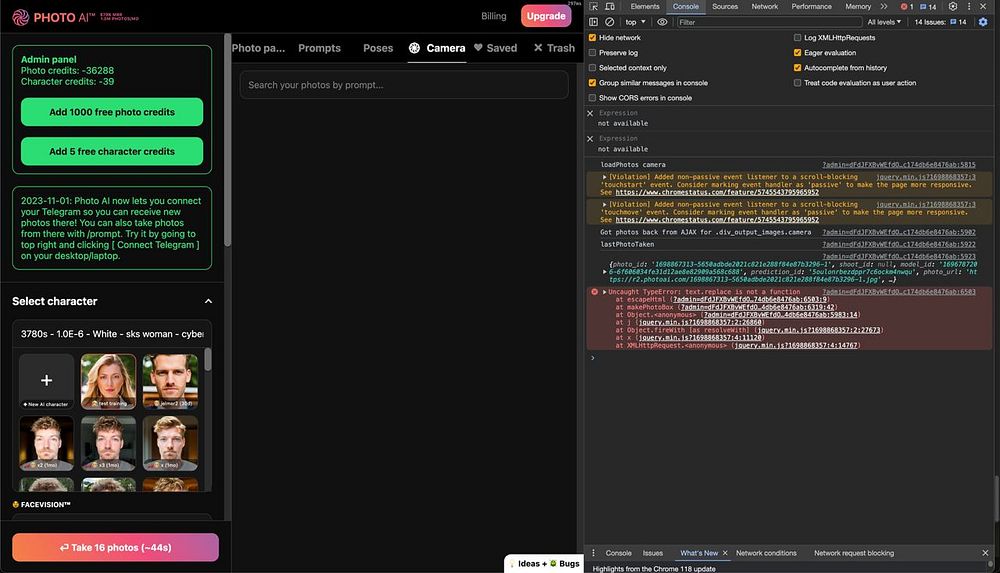Enable the Preserve log checkbox
The width and height of the screenshot is (1000, 573).
pos(592,53)
